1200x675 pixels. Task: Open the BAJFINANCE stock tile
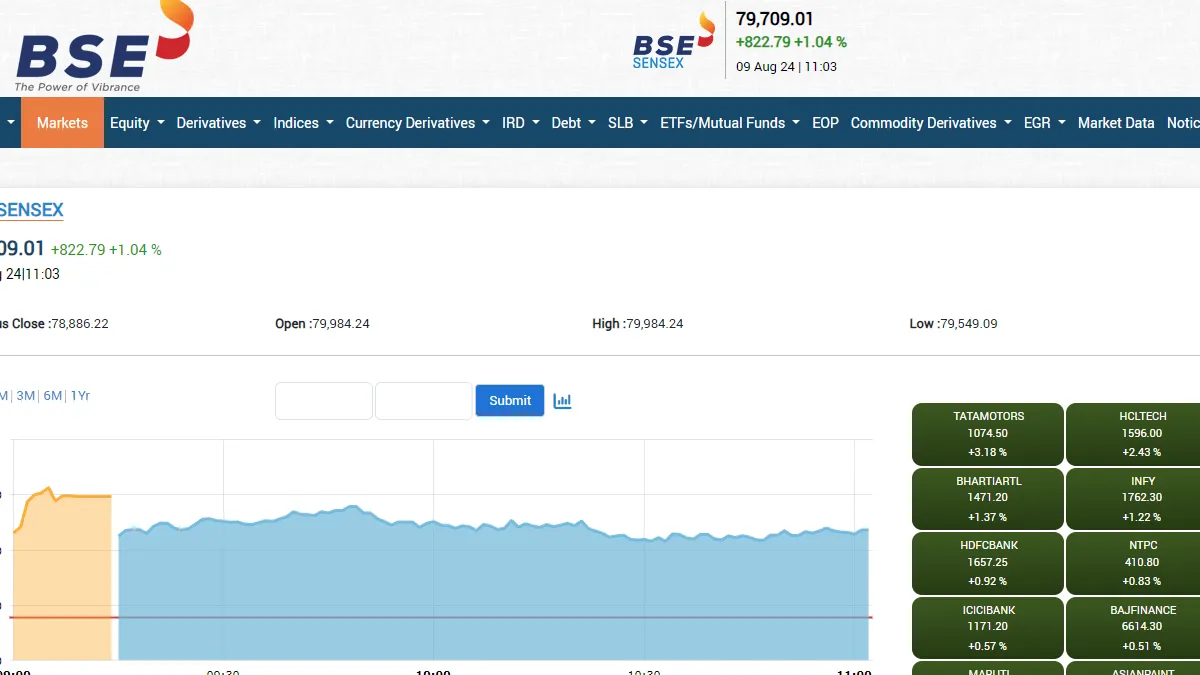tap(1133, 627)
